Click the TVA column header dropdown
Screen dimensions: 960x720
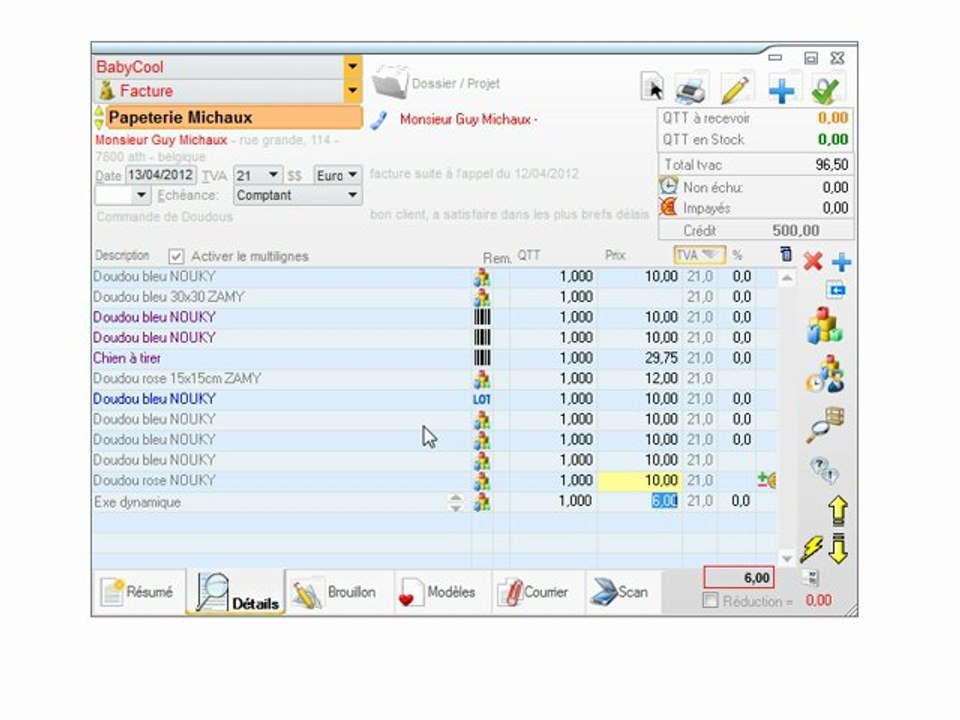[699, 254]
